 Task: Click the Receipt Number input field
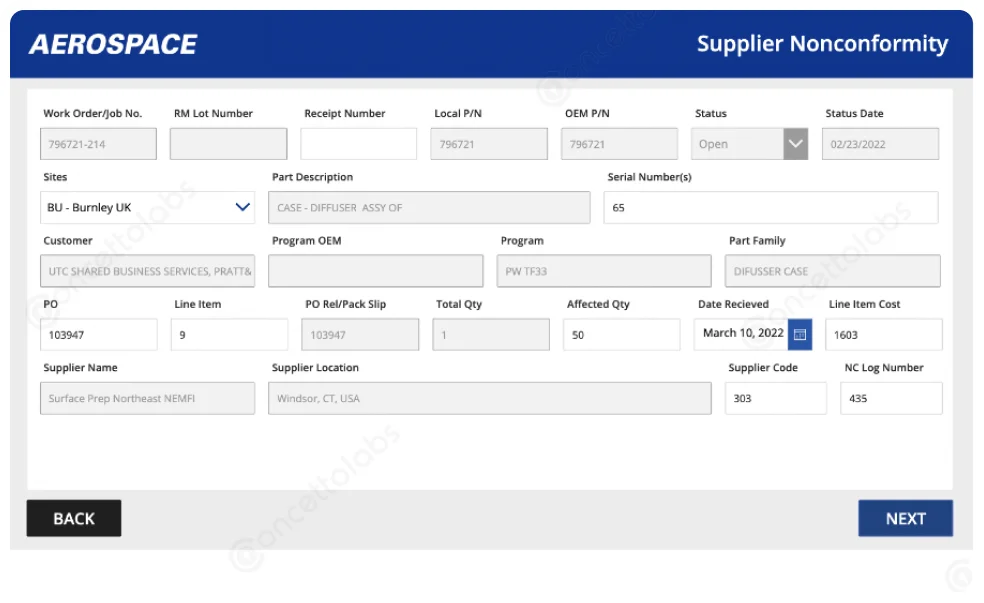[x=358, y=144]
